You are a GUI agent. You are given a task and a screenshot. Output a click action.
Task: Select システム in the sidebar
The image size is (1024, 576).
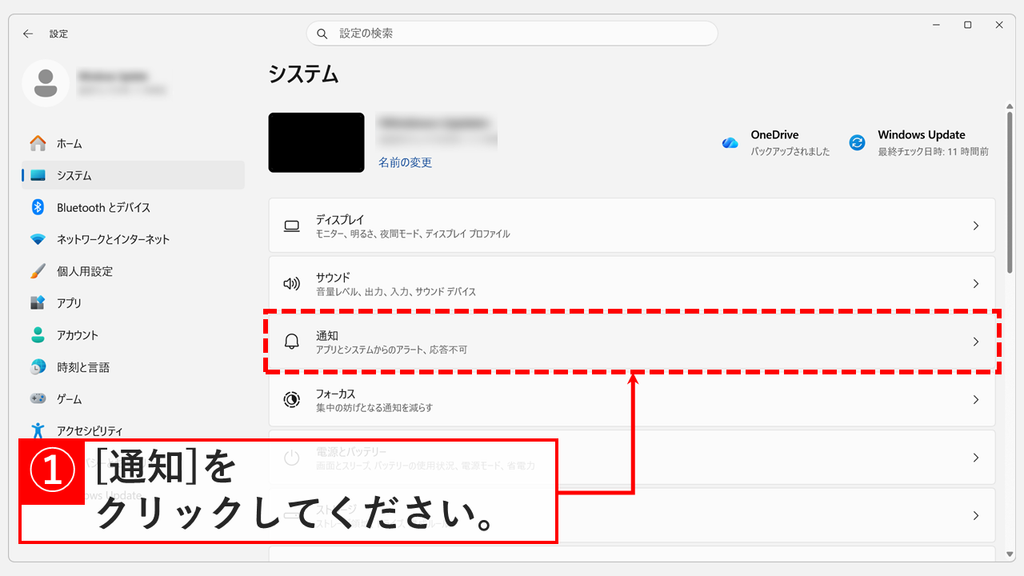pyautogui.click(x=133, y=175)
